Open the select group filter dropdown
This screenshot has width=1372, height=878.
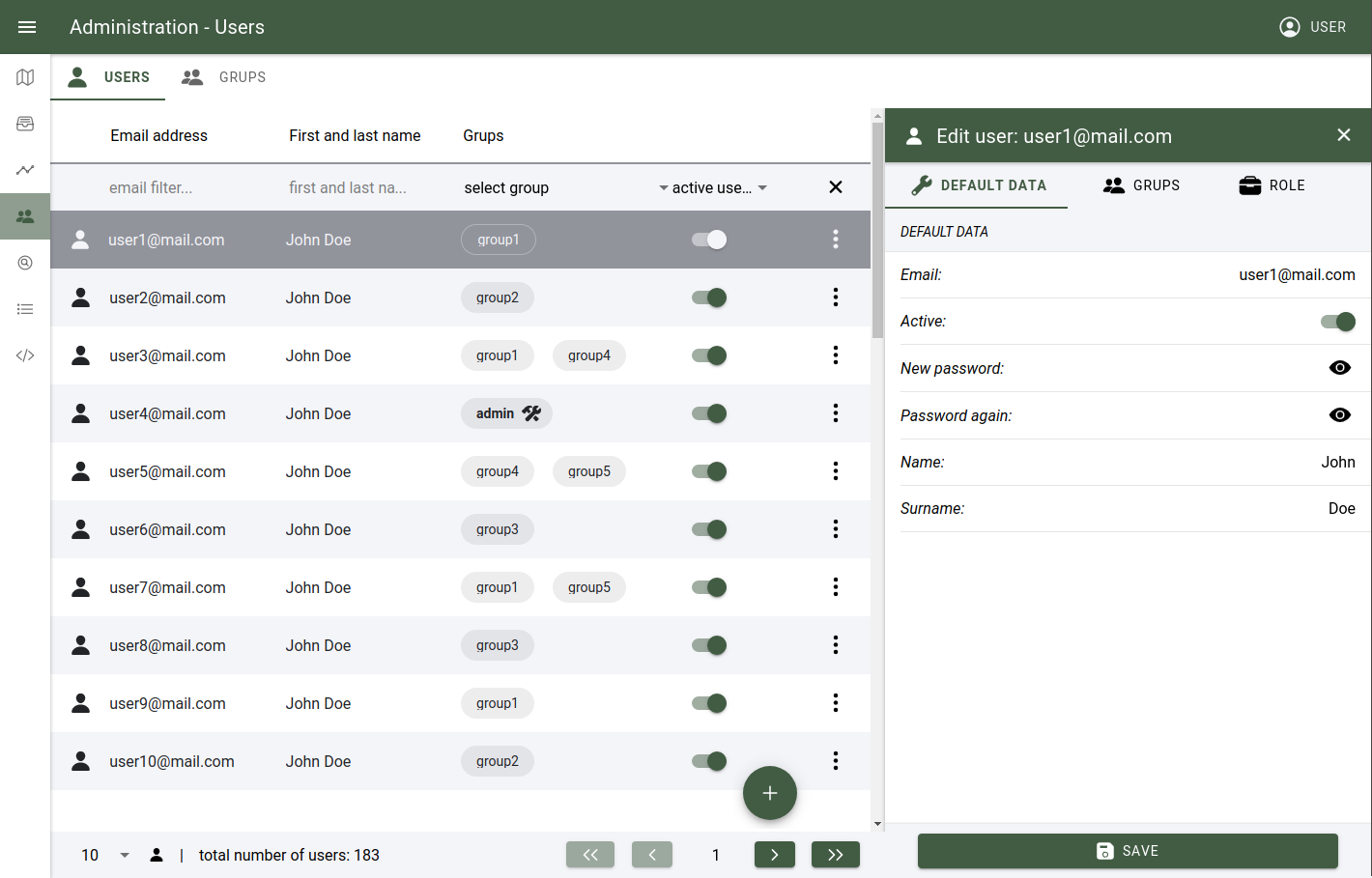tap(565, 187)
